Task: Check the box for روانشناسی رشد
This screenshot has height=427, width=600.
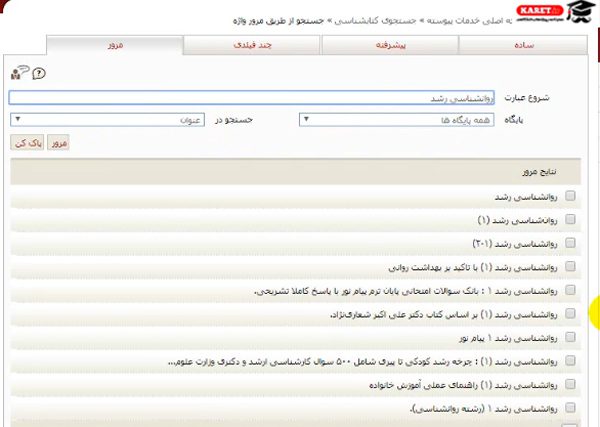Action: click(x=570, y=196)
